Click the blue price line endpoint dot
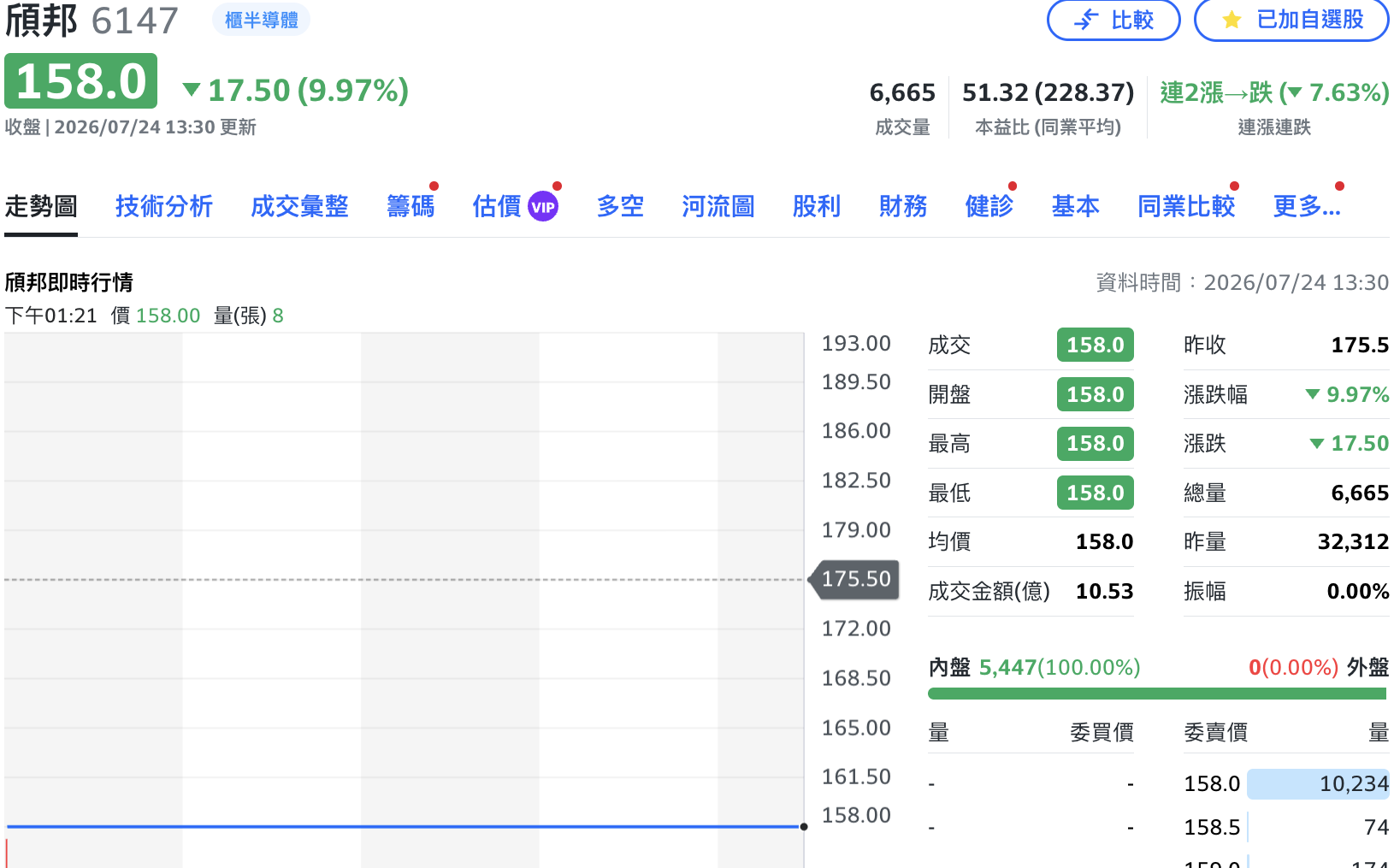The width and height of the screenshot is (1394, 868). [804, 827]
